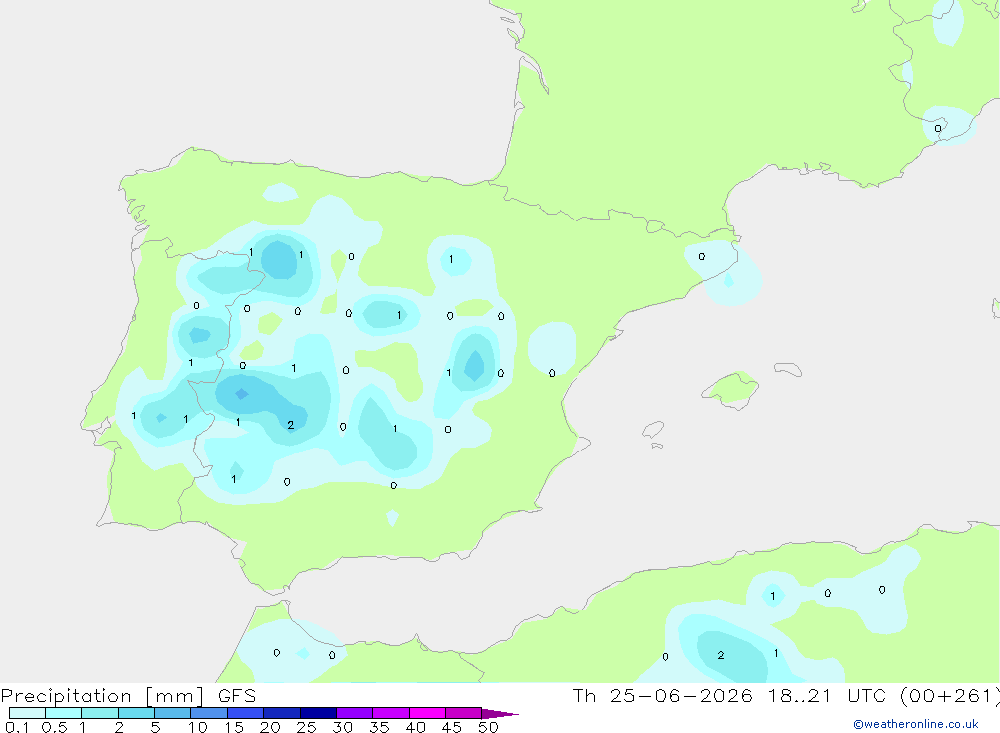This screenshot has width=1000, height=733.
Task: Click the legend label '50'
Action: point(488,727)
